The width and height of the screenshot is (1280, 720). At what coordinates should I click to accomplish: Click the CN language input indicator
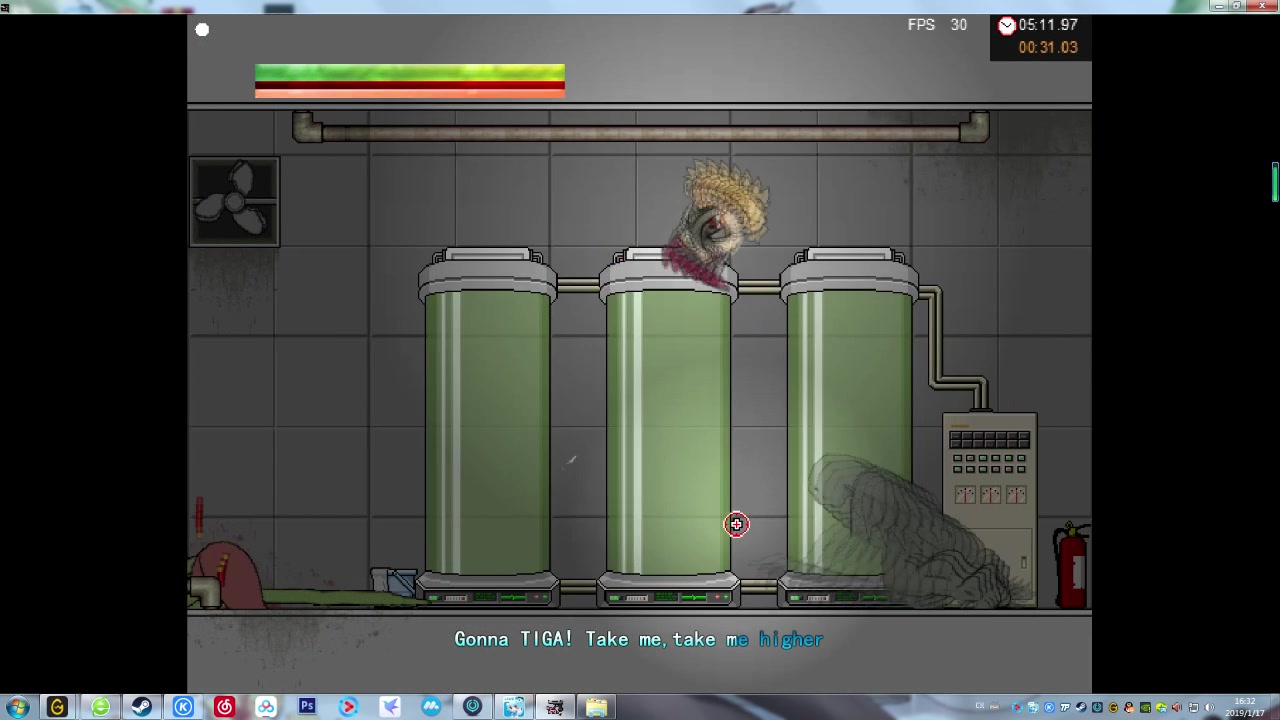click(981, 707)
